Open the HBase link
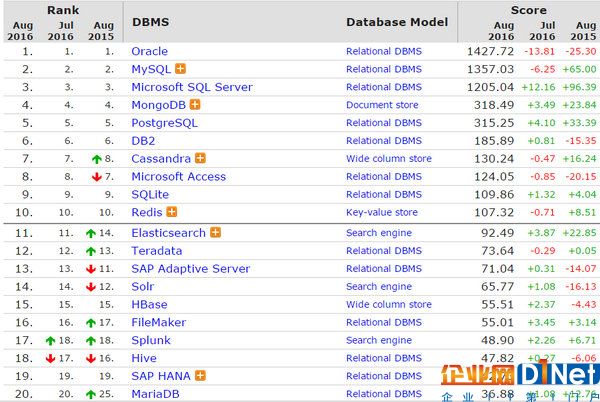The image size is (600, 402). point(149,304)
